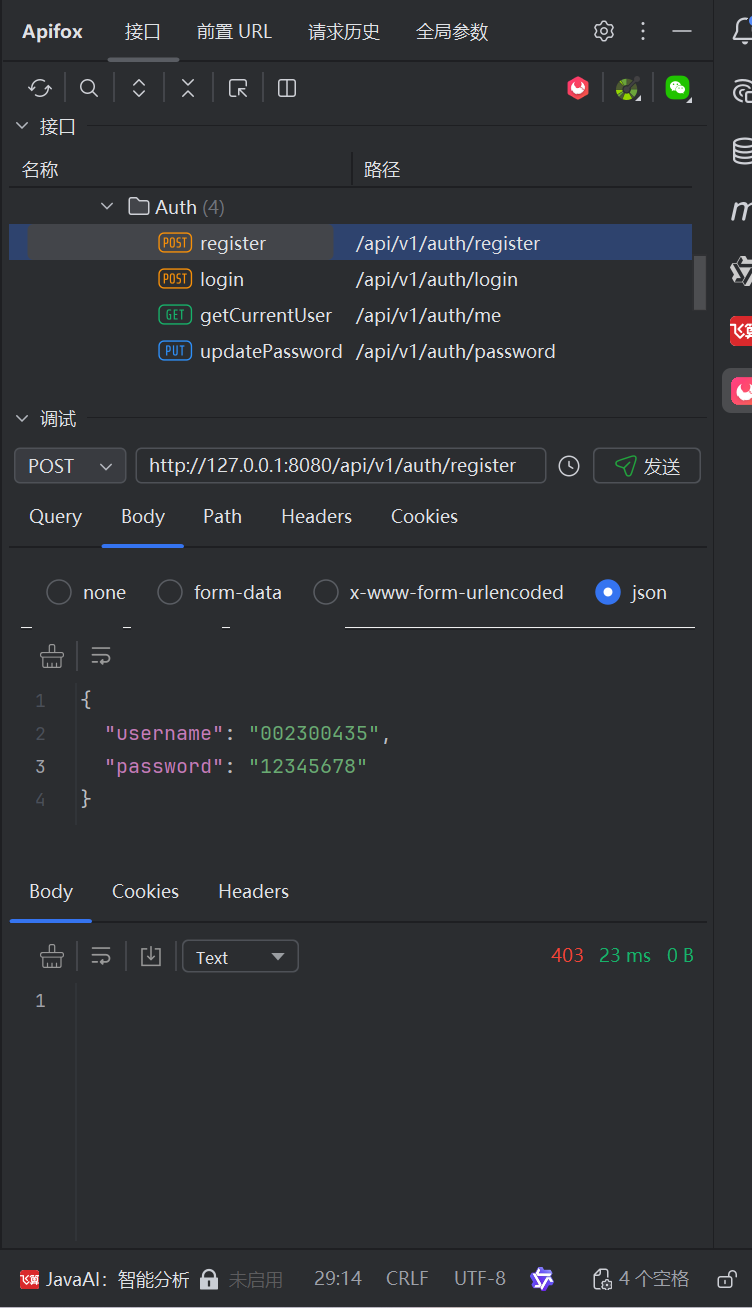The width and height of the screenshot is (752, 1308).
Task: Open search with the magnifier icon
Action: pos(89,88)
